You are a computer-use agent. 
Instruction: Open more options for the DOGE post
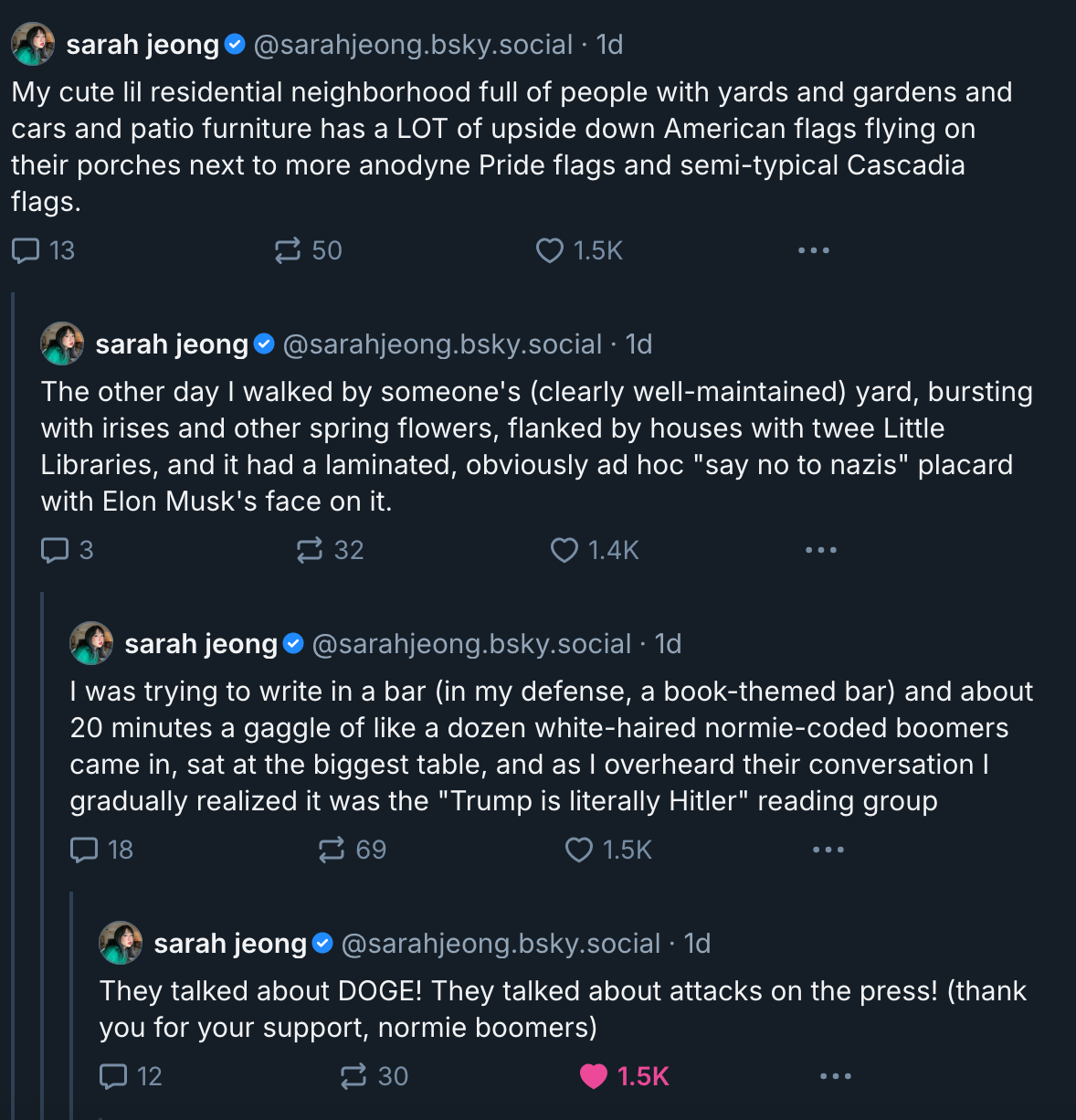835,1076
